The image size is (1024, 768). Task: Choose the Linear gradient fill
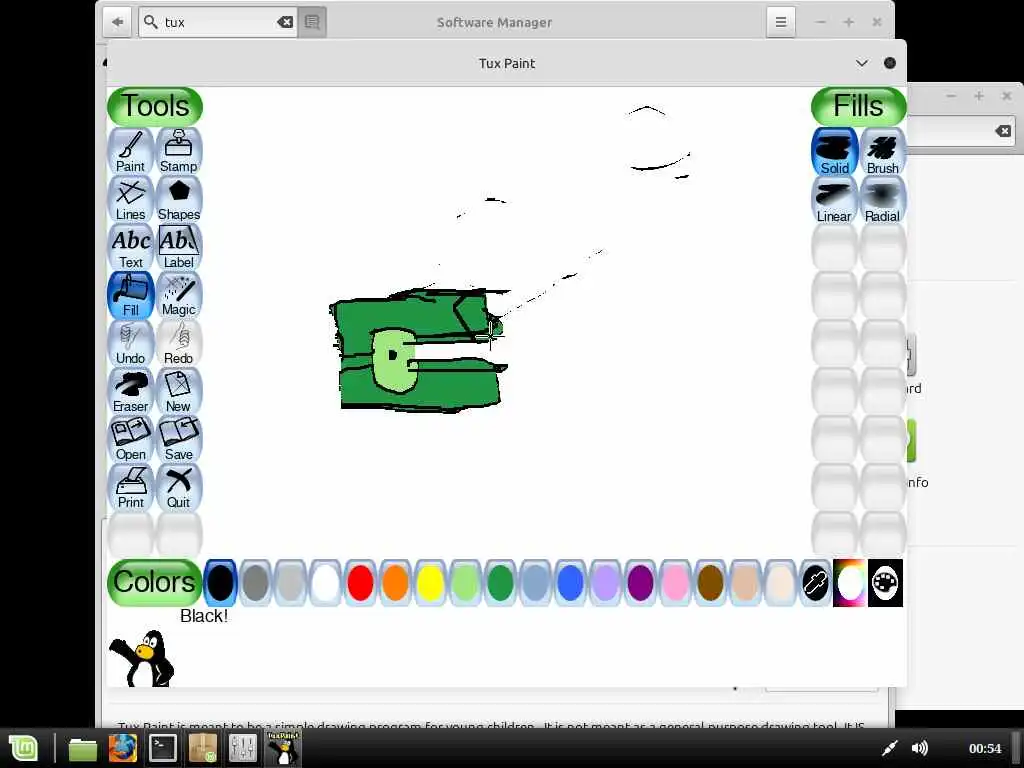tap(835, 200)
